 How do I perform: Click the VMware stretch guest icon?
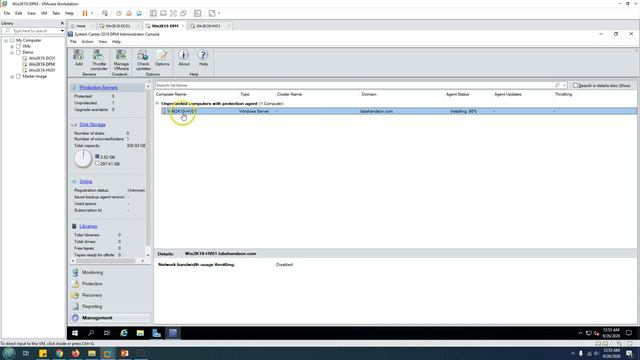(x=212, y=13)
